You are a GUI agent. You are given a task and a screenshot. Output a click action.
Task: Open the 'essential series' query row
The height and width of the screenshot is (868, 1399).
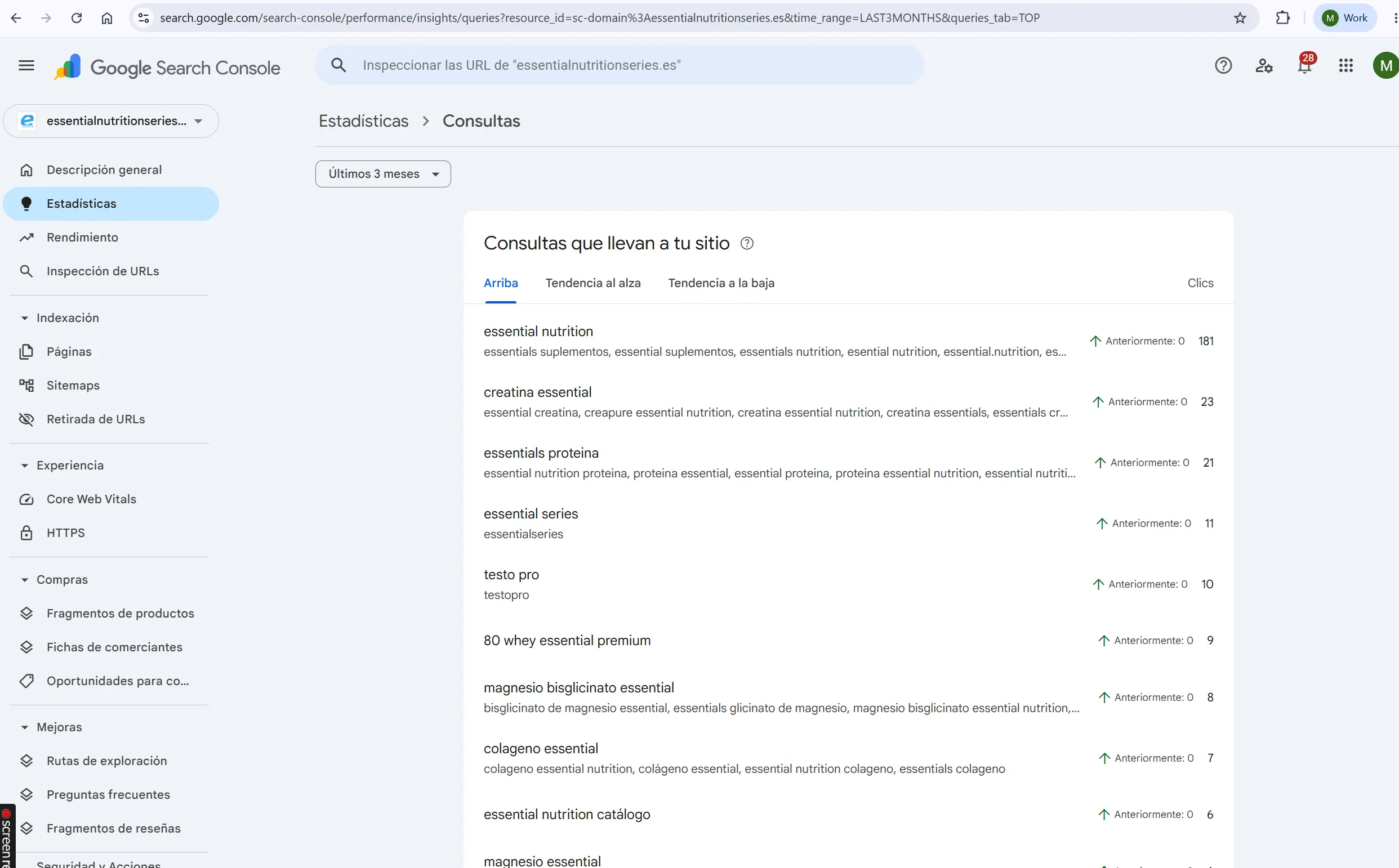point(848,524)
